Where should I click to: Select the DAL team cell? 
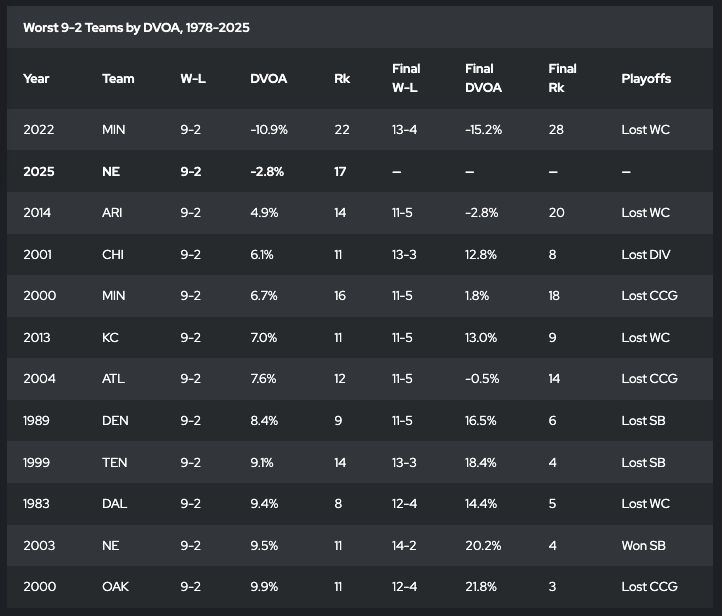113,504
